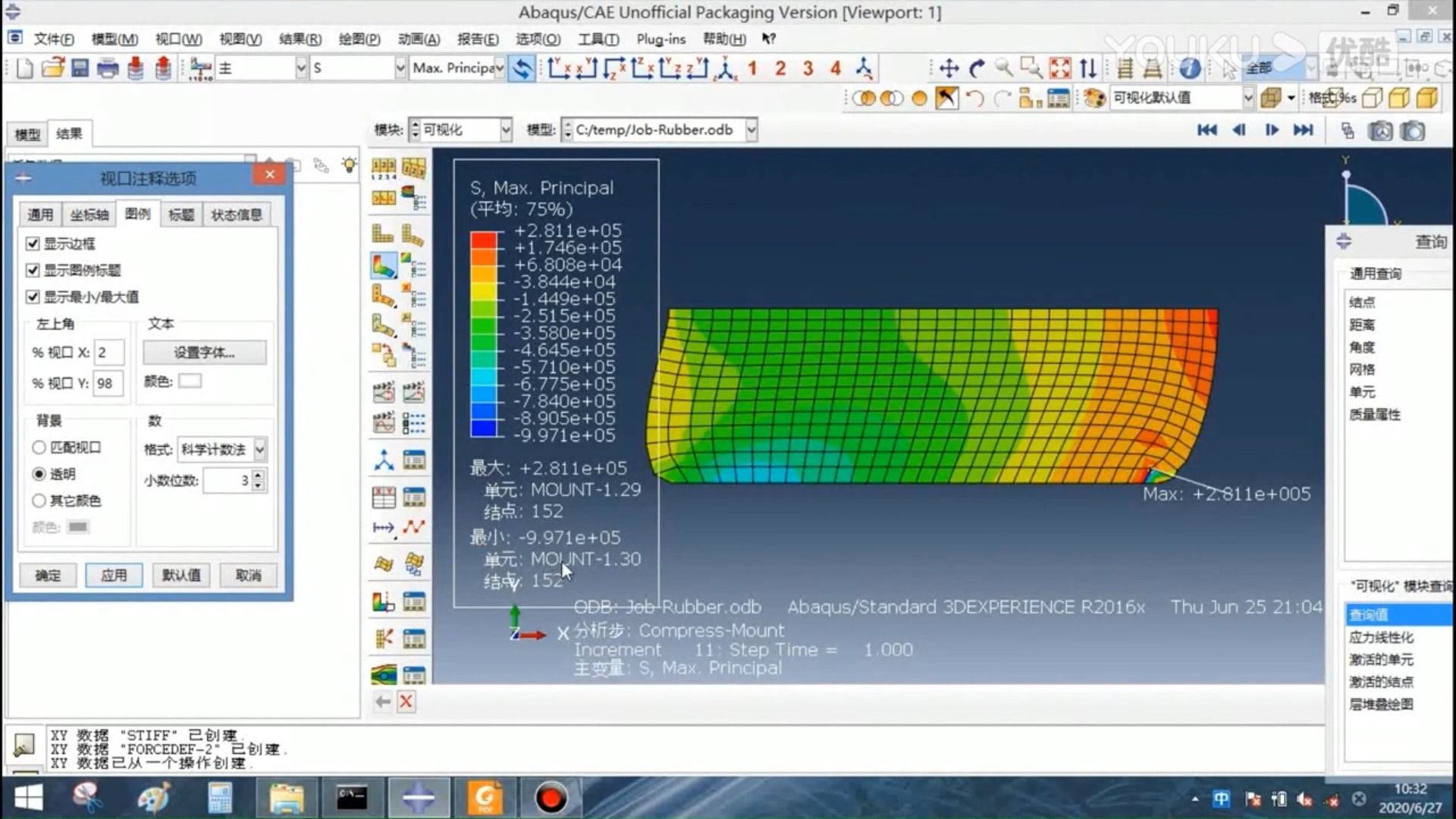Jump to the first frame
Viewport: 1456px width, 819px height.
(x=1207, y=130)
